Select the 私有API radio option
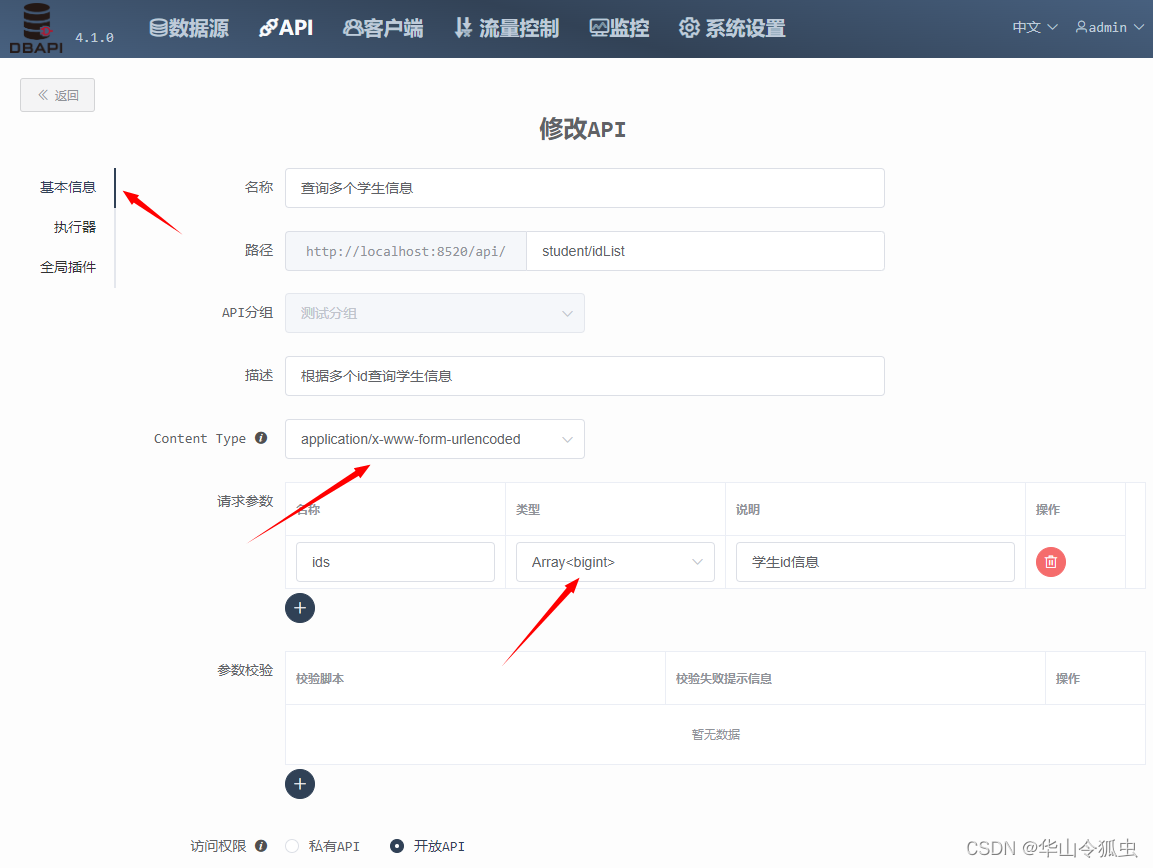The width and height of the screenshot is (1153, 868). [x=291, y=846]
